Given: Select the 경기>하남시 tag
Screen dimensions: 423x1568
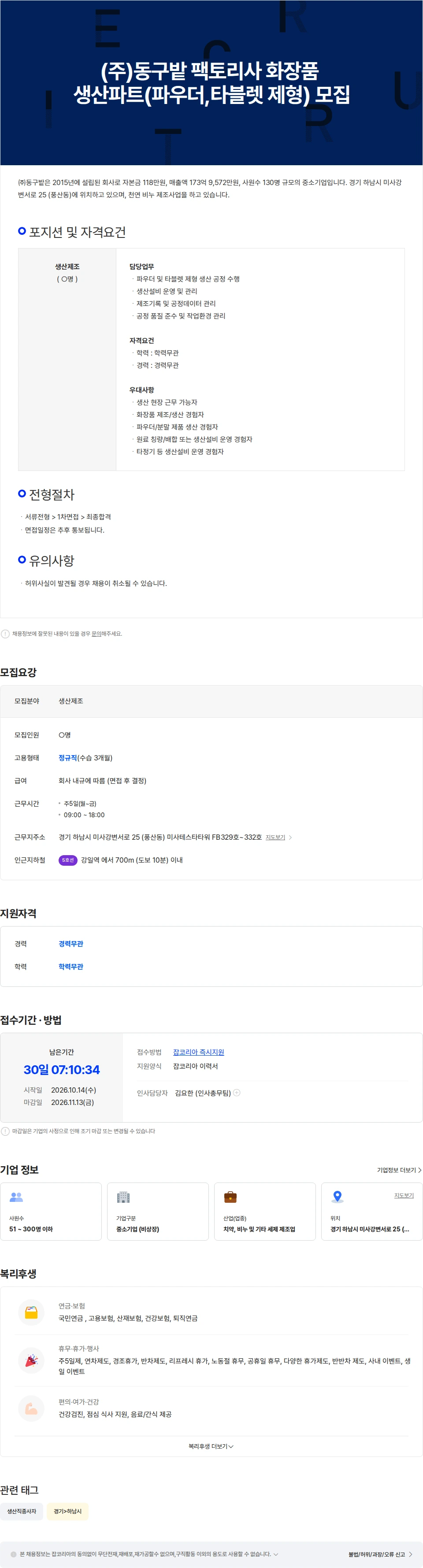Looking at the screenshot, I should [x=67, y=1511].
